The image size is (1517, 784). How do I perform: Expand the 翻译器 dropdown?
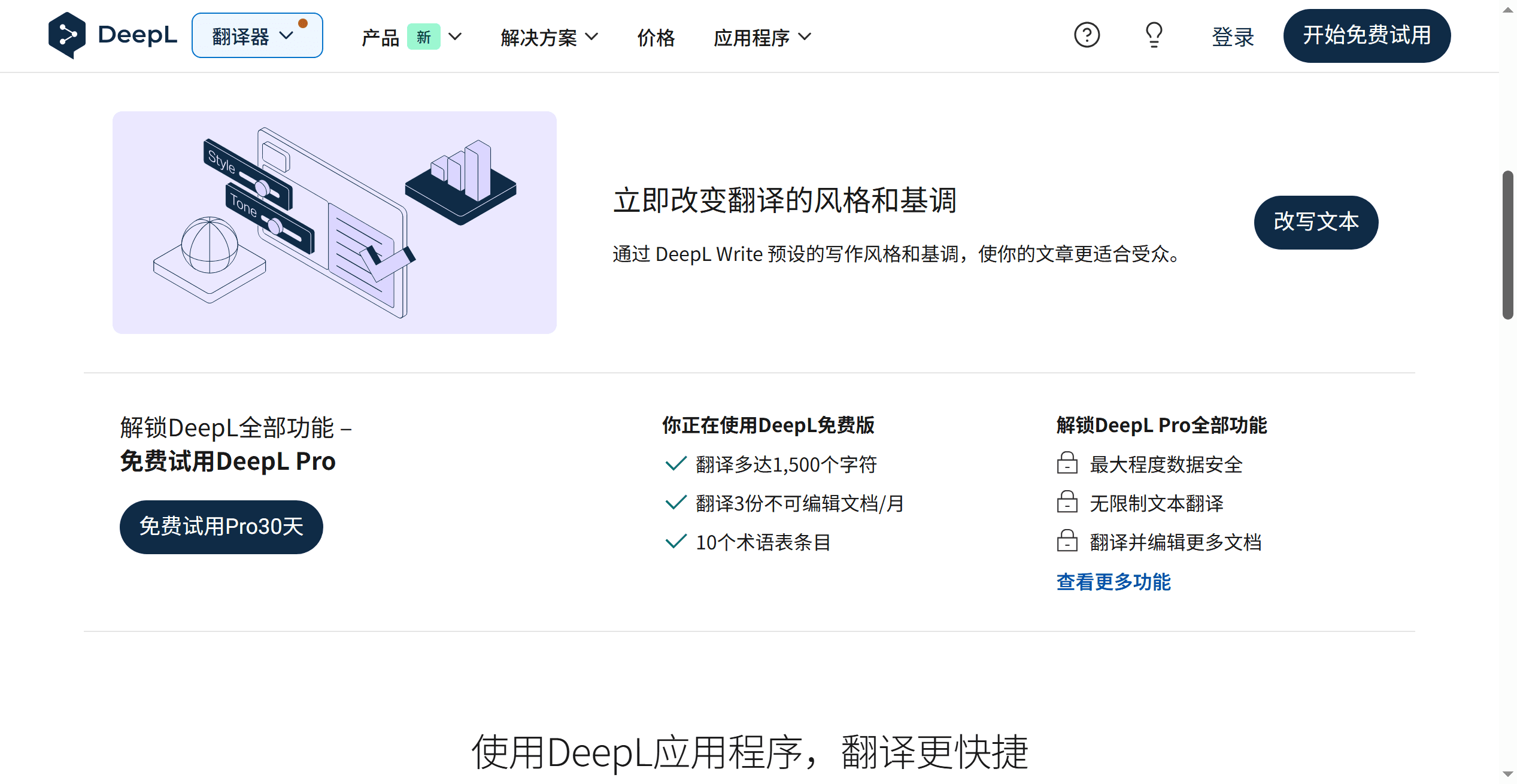pyautogui.click(x=257, y=35)
